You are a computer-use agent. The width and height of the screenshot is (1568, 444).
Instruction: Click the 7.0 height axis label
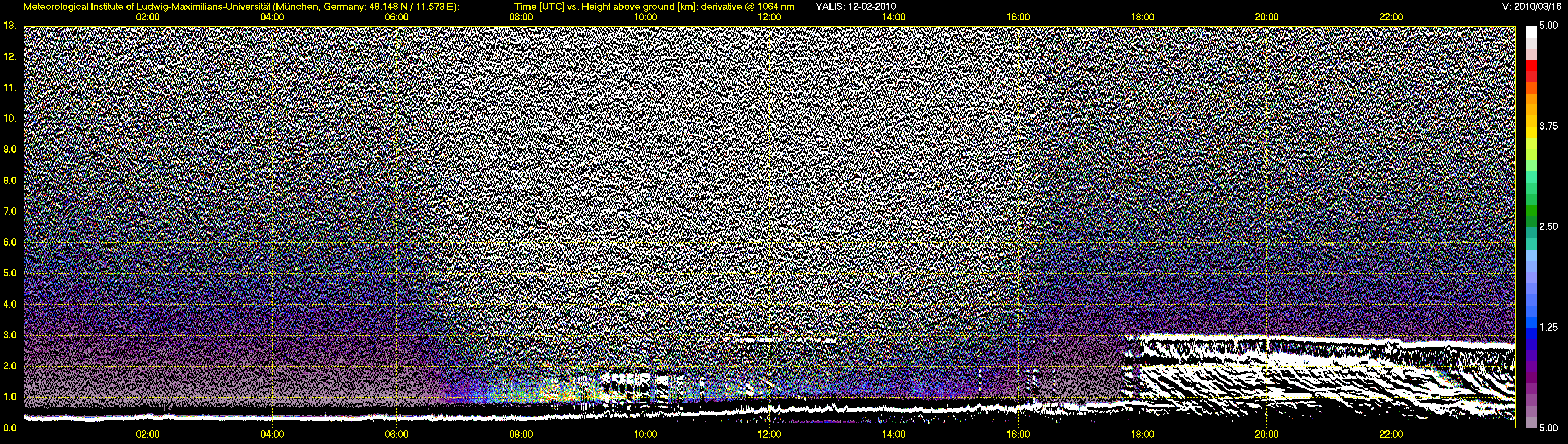[10, 211]
